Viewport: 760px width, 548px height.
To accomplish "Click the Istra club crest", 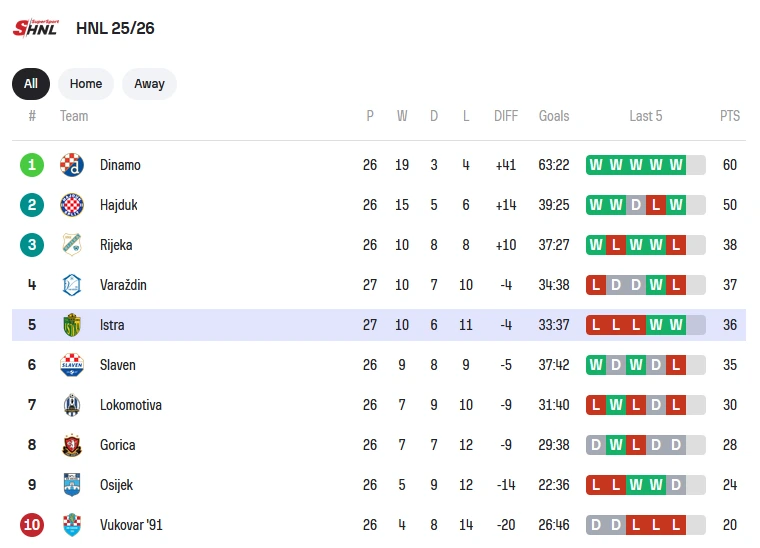I will 72,325.
